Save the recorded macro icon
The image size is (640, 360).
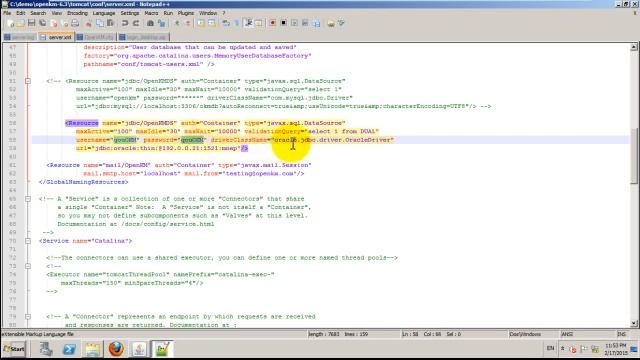click(x=316, y=23)
